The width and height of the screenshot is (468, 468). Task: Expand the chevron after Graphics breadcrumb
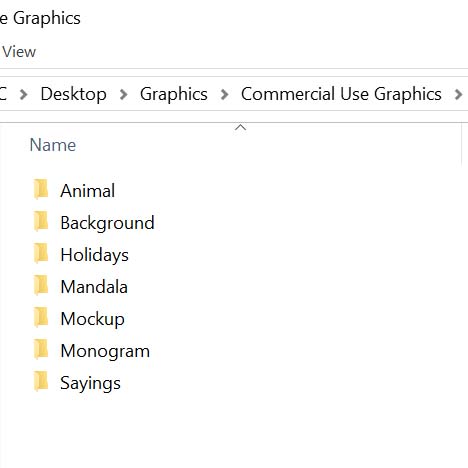225,94
